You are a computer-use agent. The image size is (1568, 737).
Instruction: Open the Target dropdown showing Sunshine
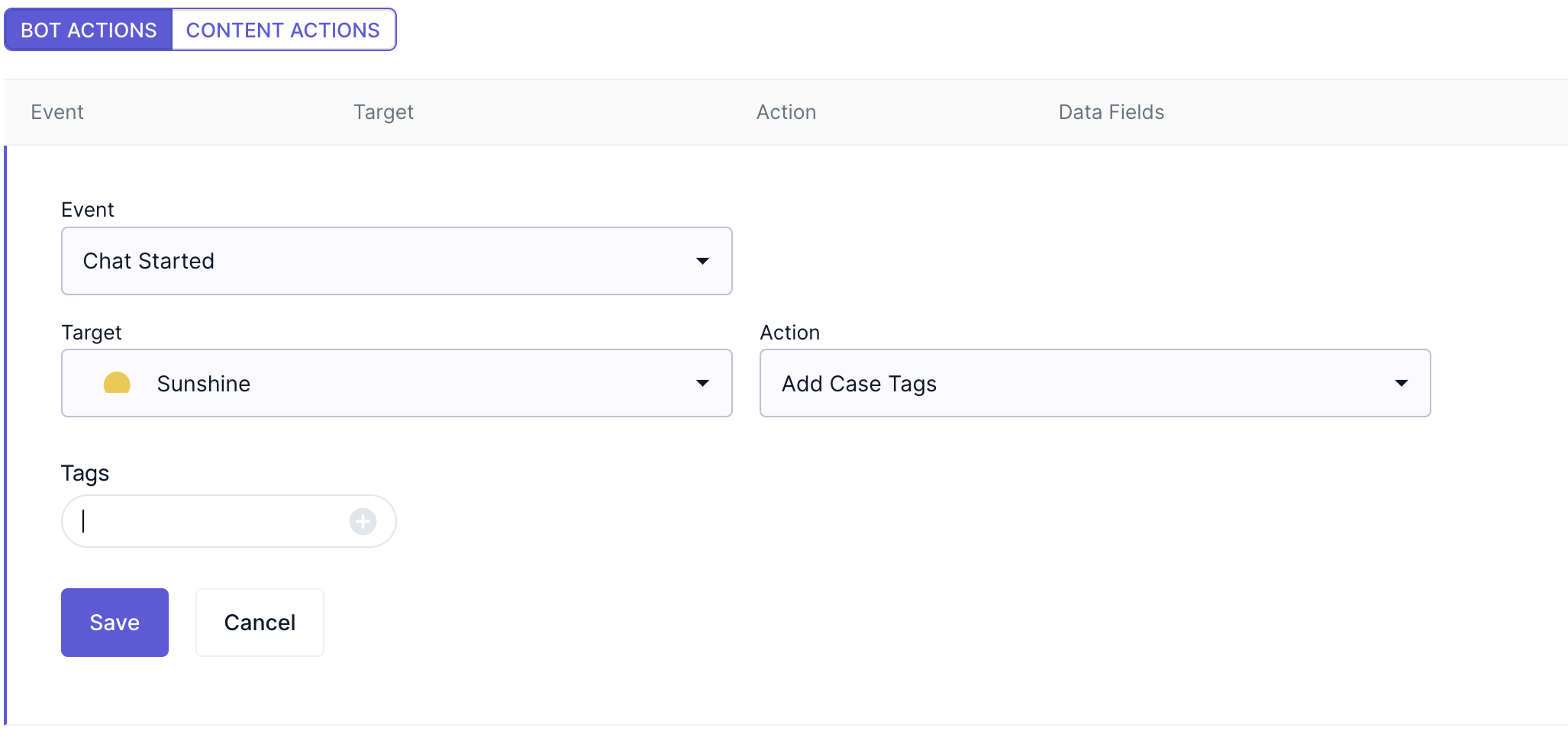[x=396, y=383]
